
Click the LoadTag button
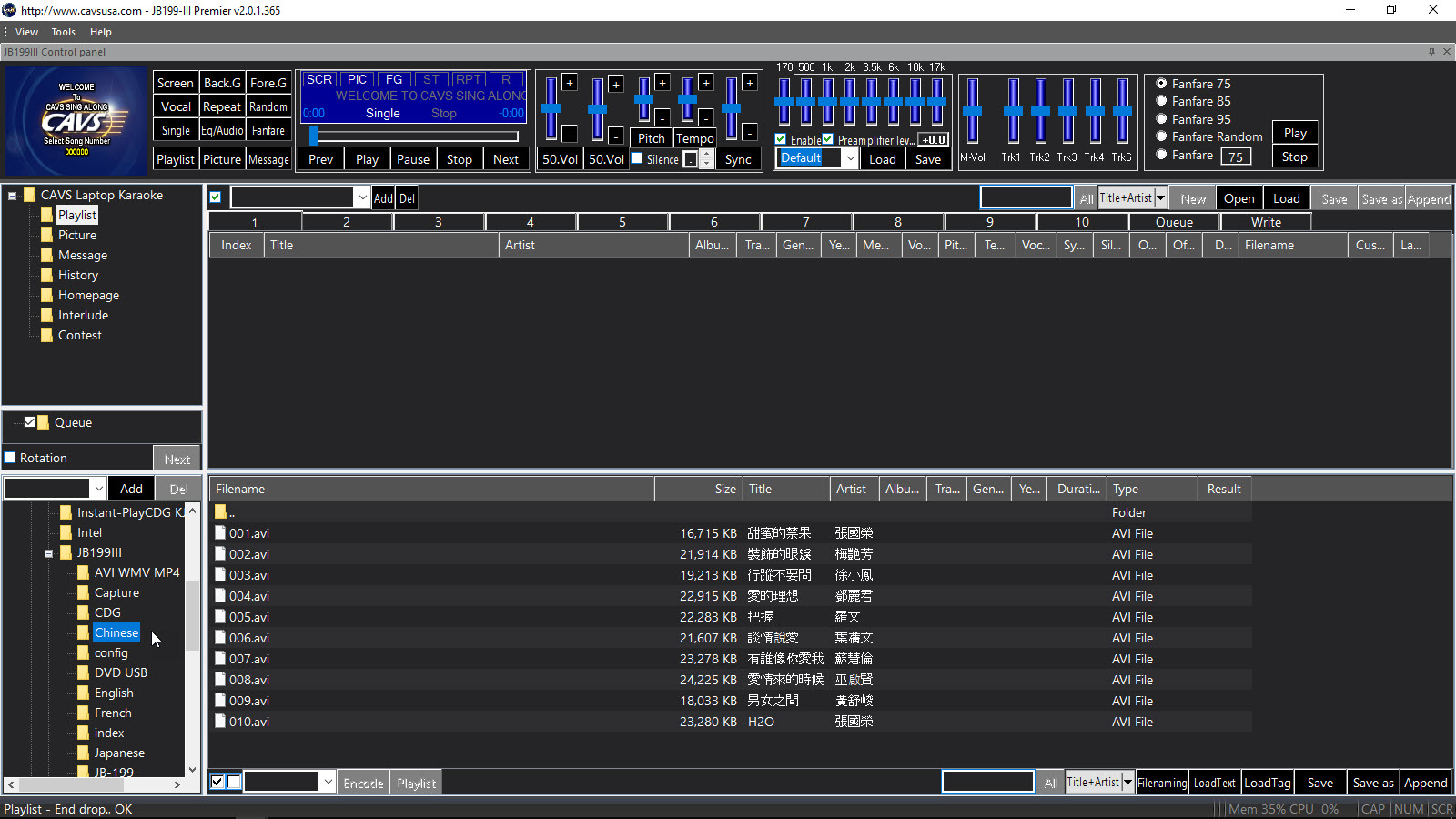(1268, 783)
